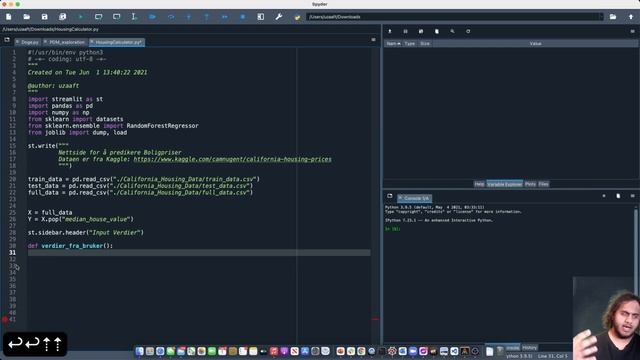Select the Variable Explorer tab
The image size is (640, 360).
coord(504,184)
